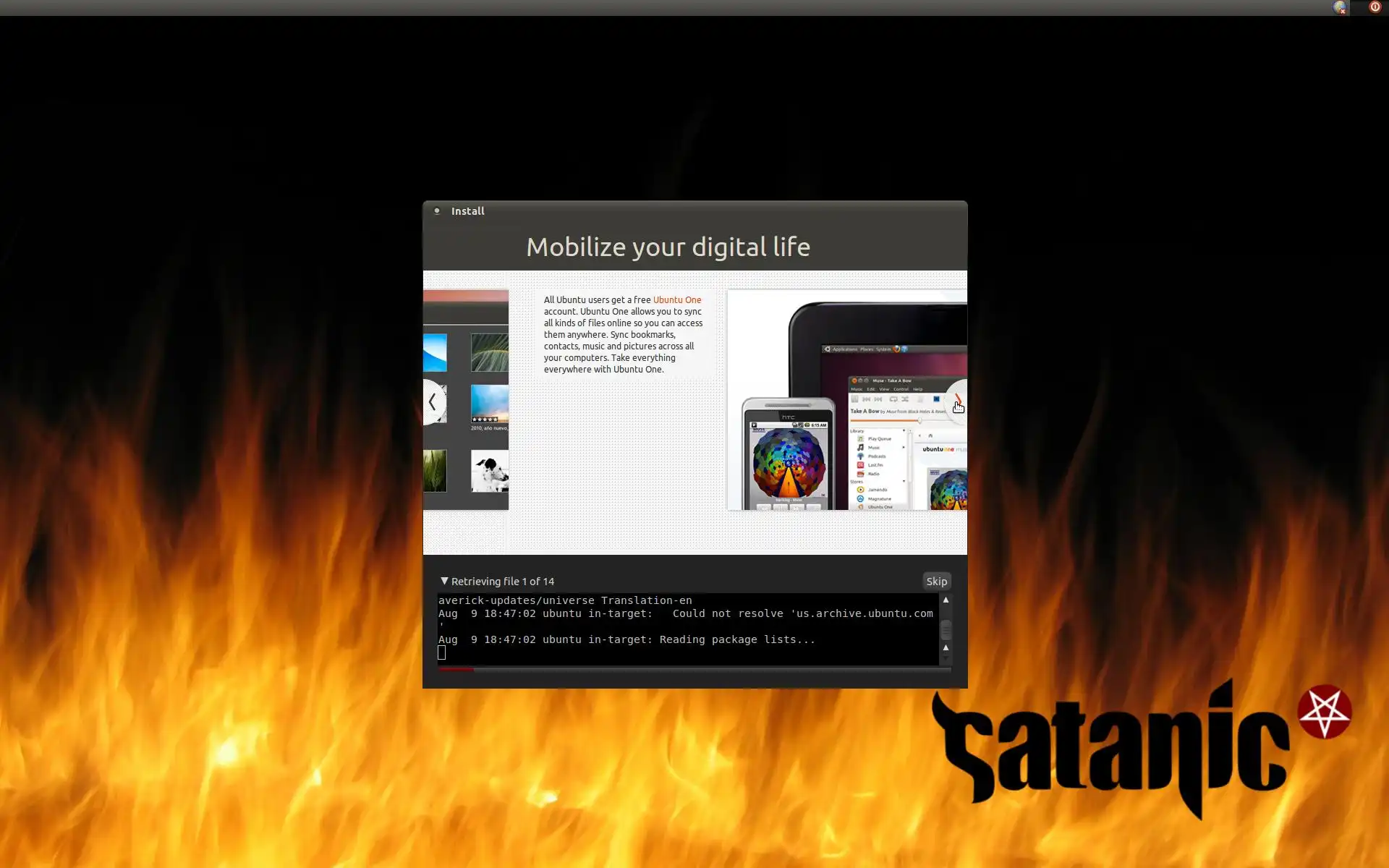Collapse the Retrieving file details triangle

[x=444, y=581]
